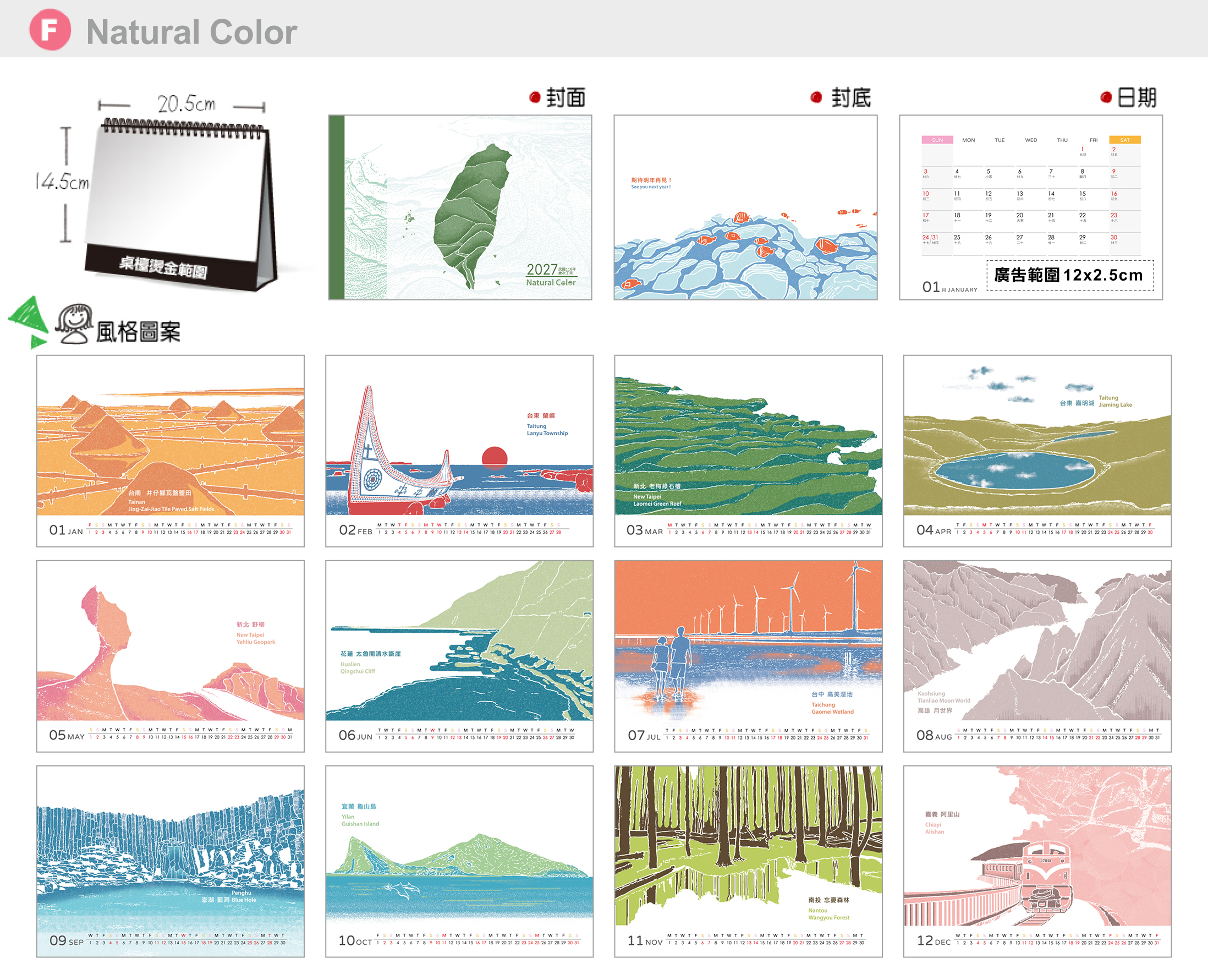Image resolution: width=1208 pixels, height=980 pixels.
Task: Click the cartoon girl face icon
Action: (x=74, y=324)
